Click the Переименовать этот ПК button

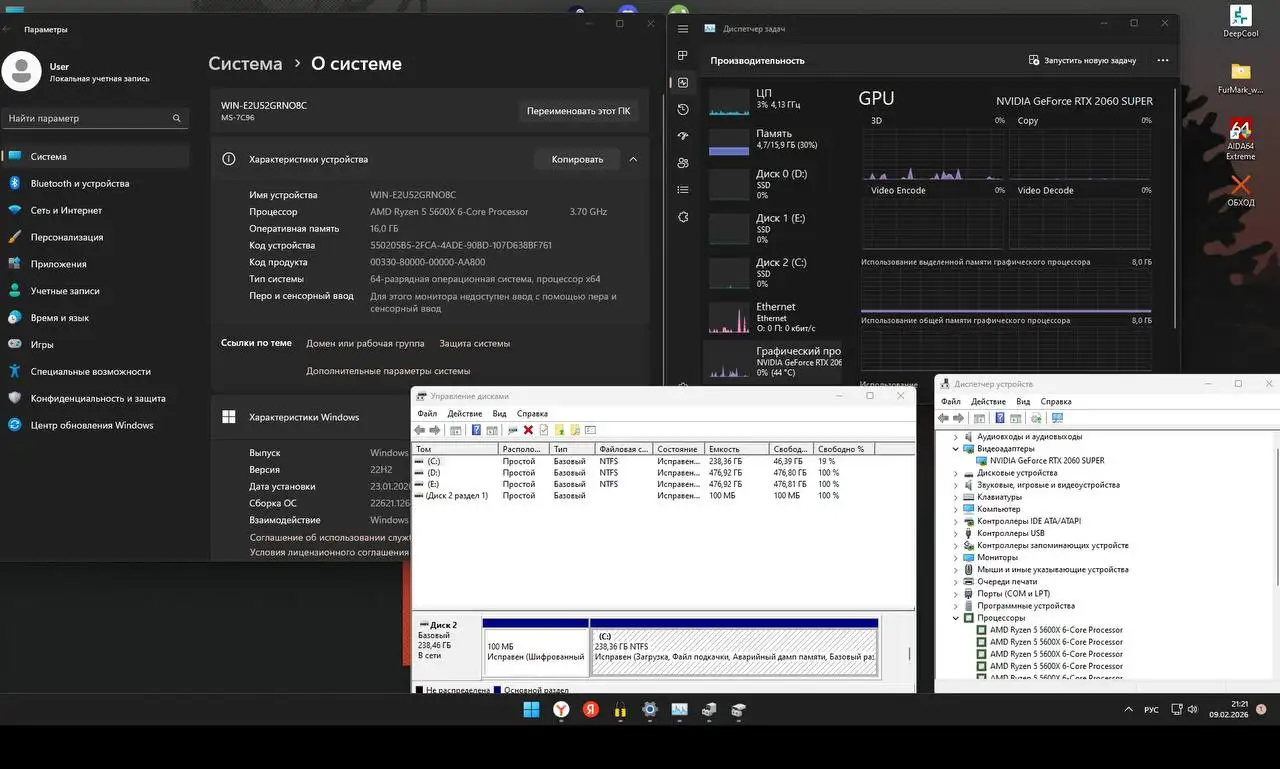(x=578, y=111)
